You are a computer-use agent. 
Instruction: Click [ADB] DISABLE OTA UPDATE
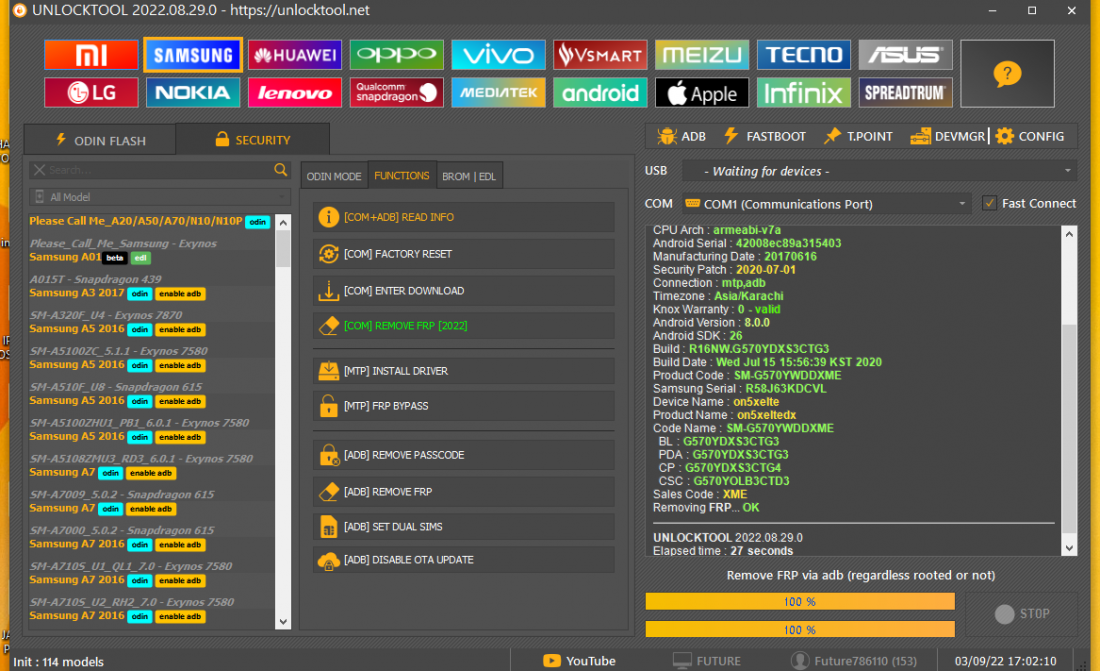(464, 560)
